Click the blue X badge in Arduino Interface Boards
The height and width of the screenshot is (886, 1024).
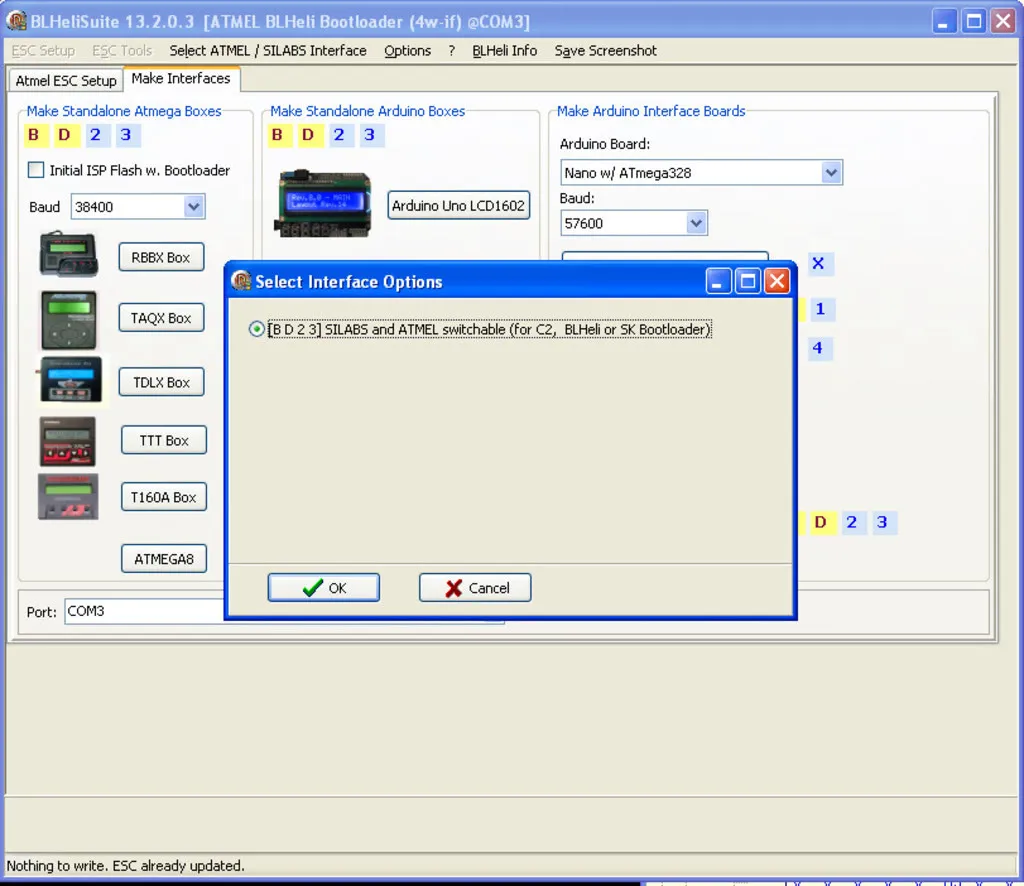818,264
